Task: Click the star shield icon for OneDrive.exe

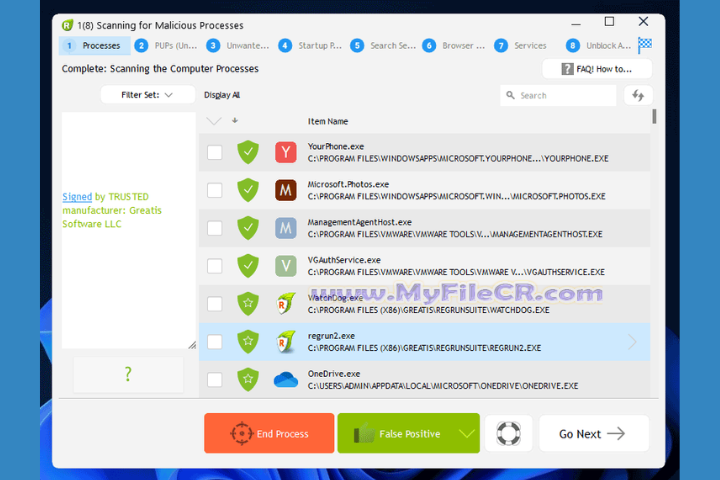Action: [248, 379]
